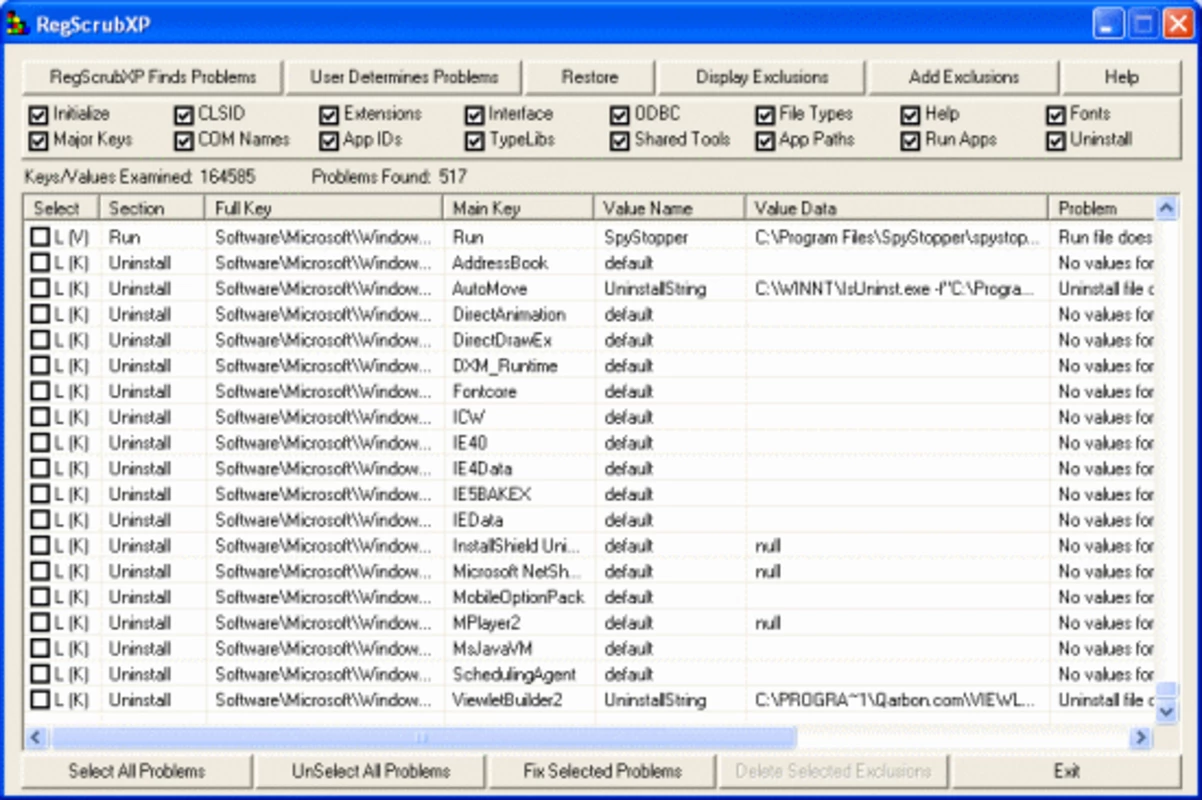Click the horizontal scrollbar left arrow
This screenshot has width=1202, height=800.
point(36,738)
